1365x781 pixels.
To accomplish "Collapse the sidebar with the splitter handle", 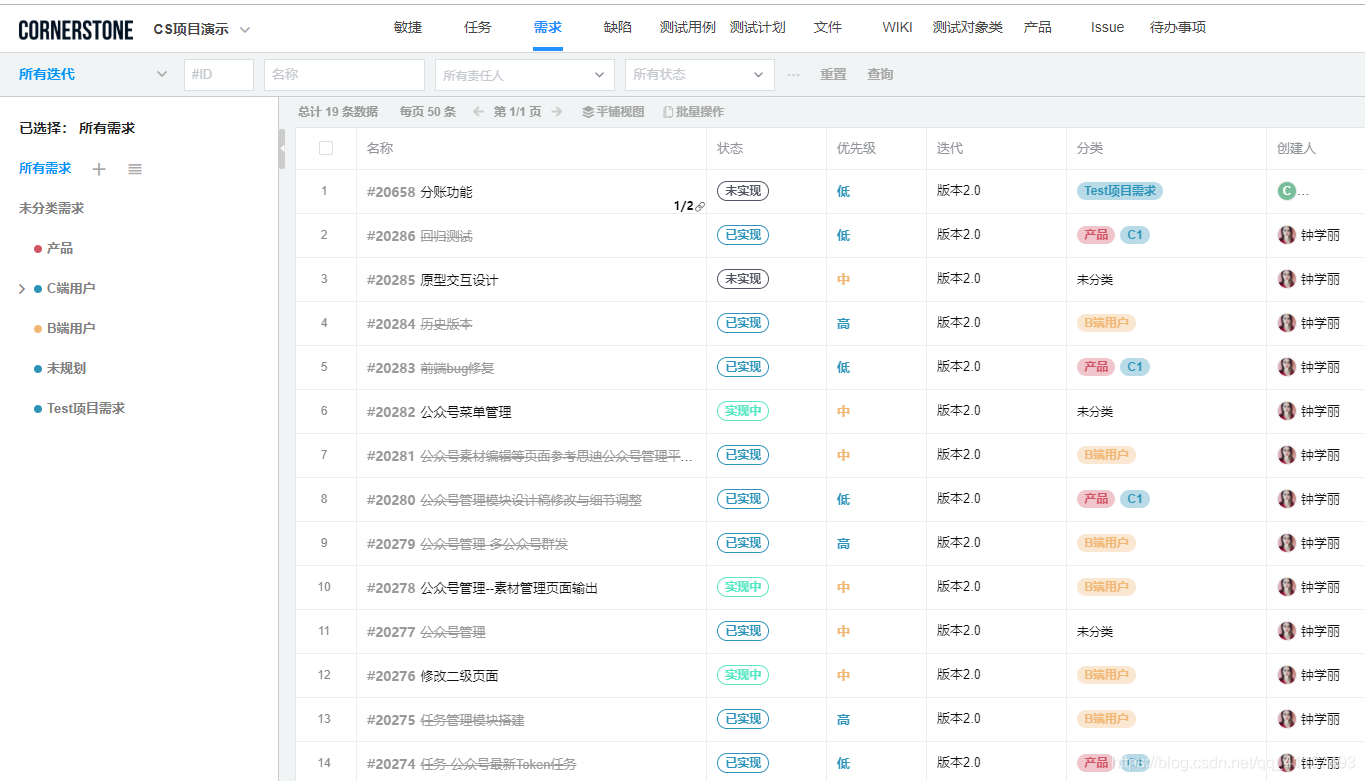I will pyautogui.click(x=281, y=149).
